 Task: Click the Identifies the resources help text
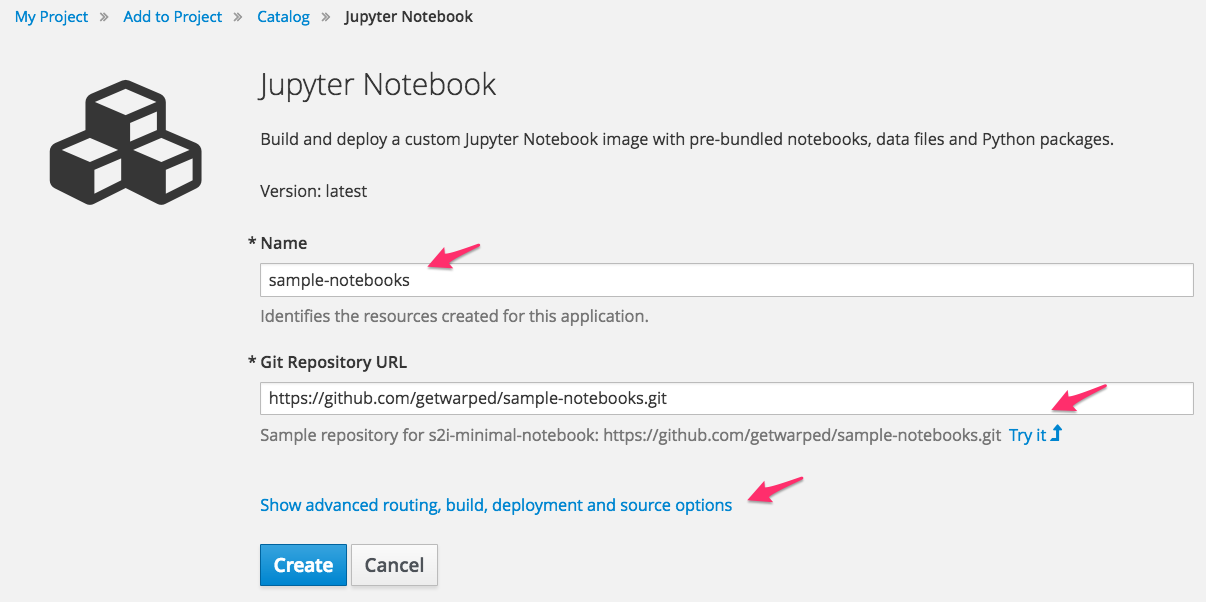tap(454, 316)
